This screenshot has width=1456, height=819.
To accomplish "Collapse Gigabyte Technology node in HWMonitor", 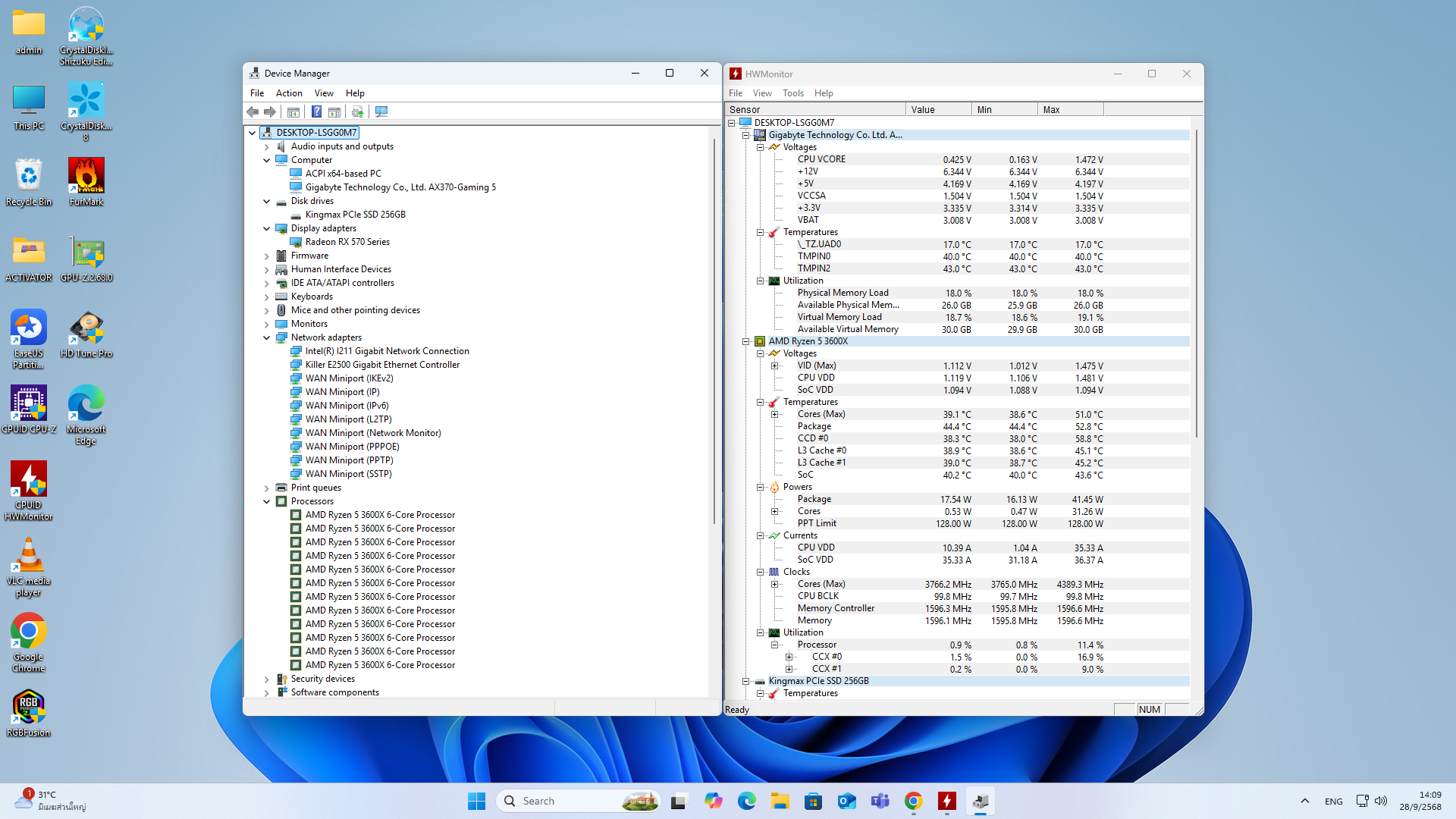I will (746, 135).
